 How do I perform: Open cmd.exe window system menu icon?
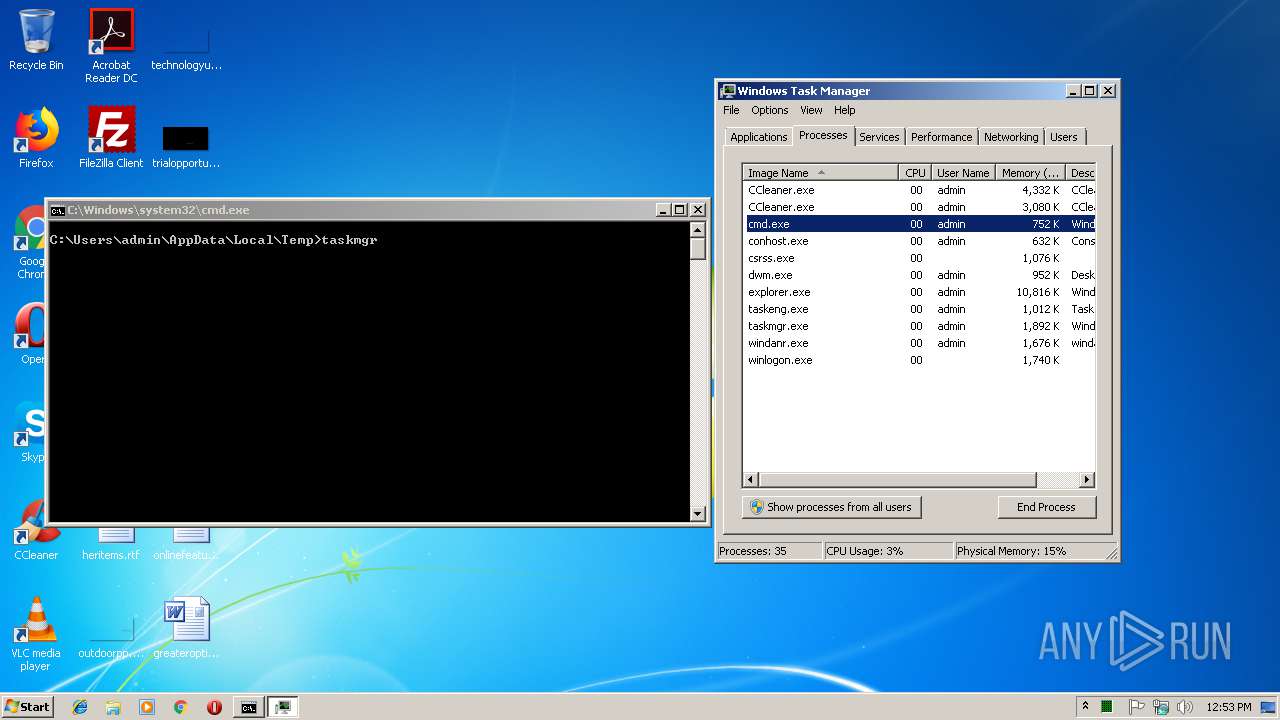58,210
